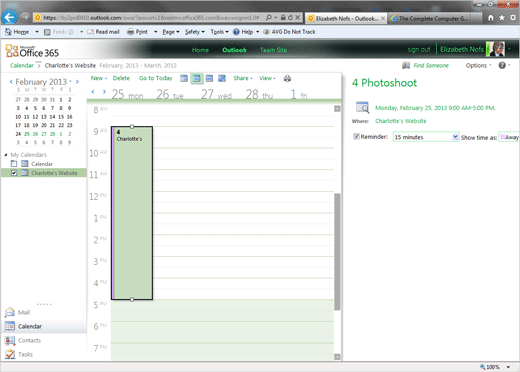
Task: Open Show time as Away dropdown
Action: tap(509, 137)
